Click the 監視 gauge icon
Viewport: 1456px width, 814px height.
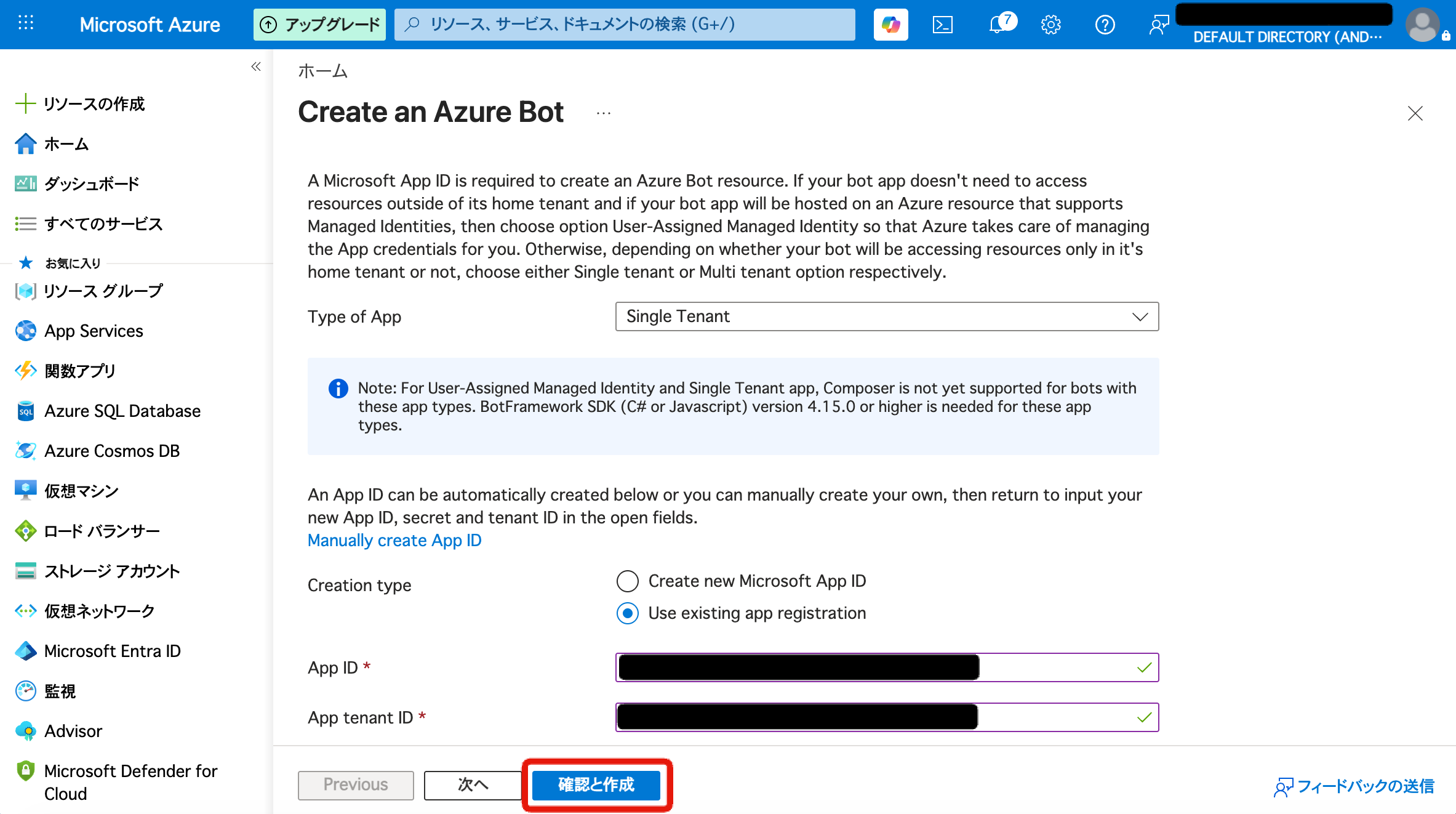(x=25, y=691)
